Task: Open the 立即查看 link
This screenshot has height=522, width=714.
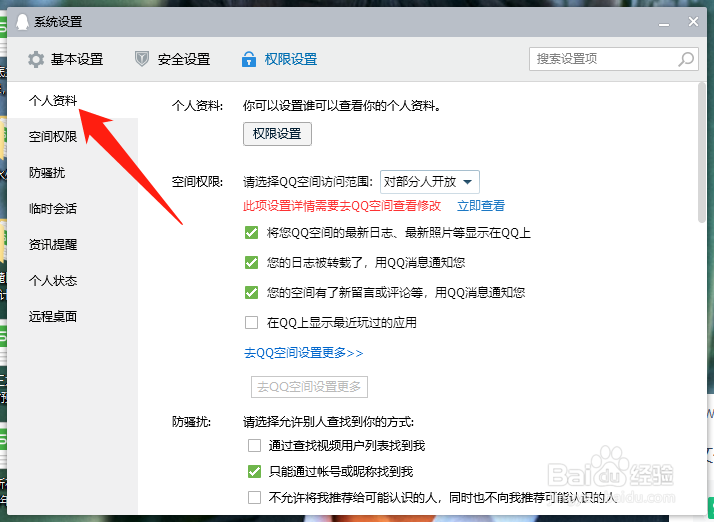Action: (481, 206)
